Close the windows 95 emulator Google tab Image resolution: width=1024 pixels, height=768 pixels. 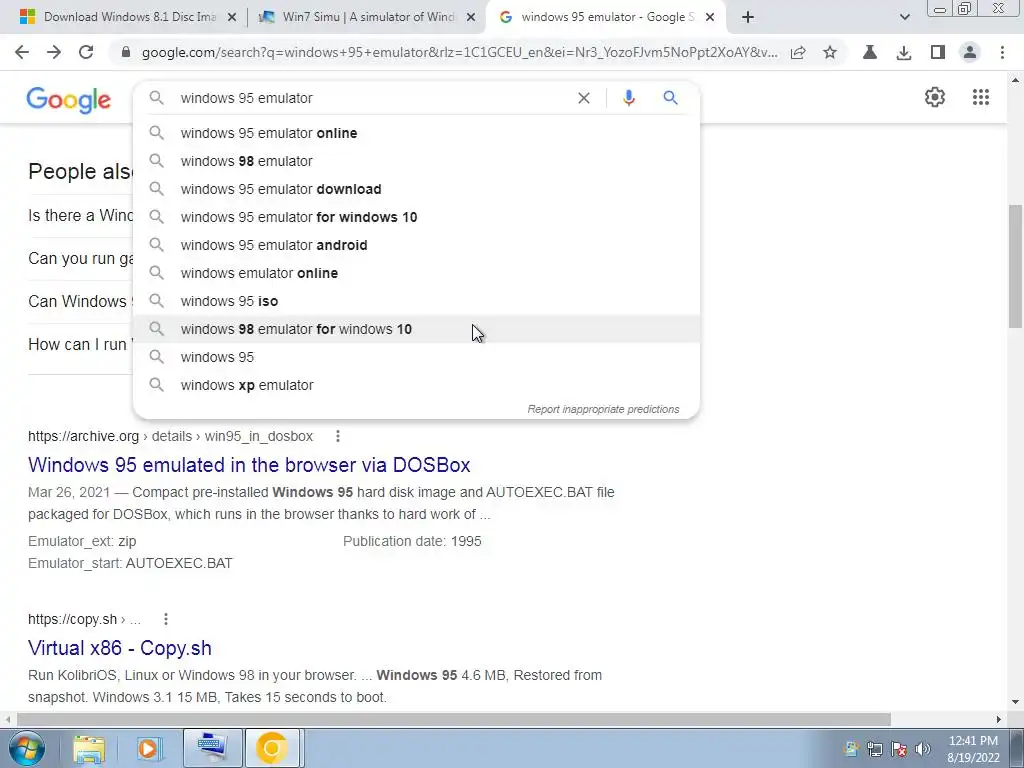711,18
